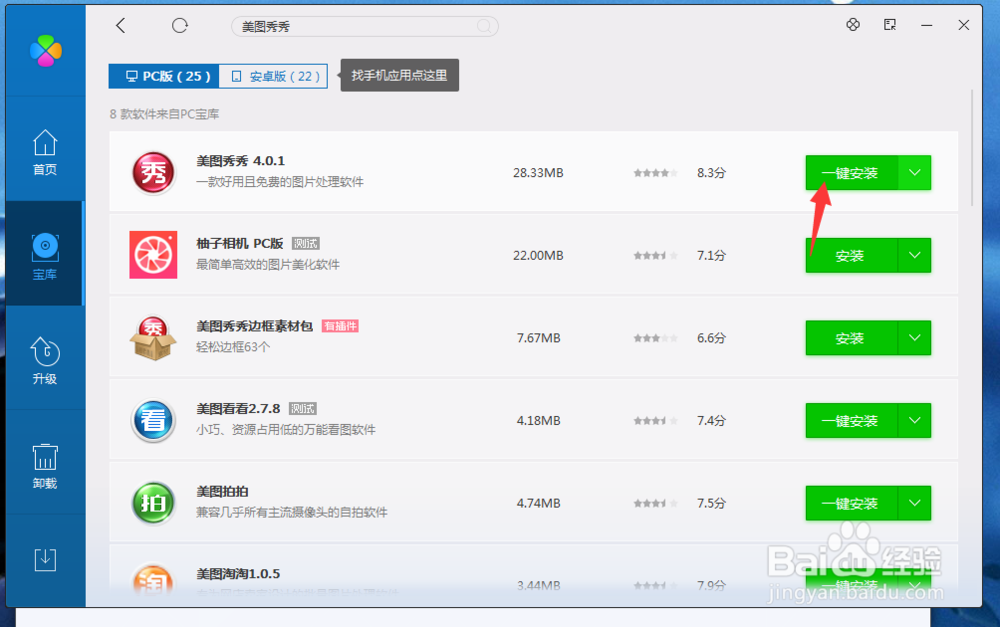1000x627 pixels.
Task: Click the 22.00MB size text
Action: point(538,255)
